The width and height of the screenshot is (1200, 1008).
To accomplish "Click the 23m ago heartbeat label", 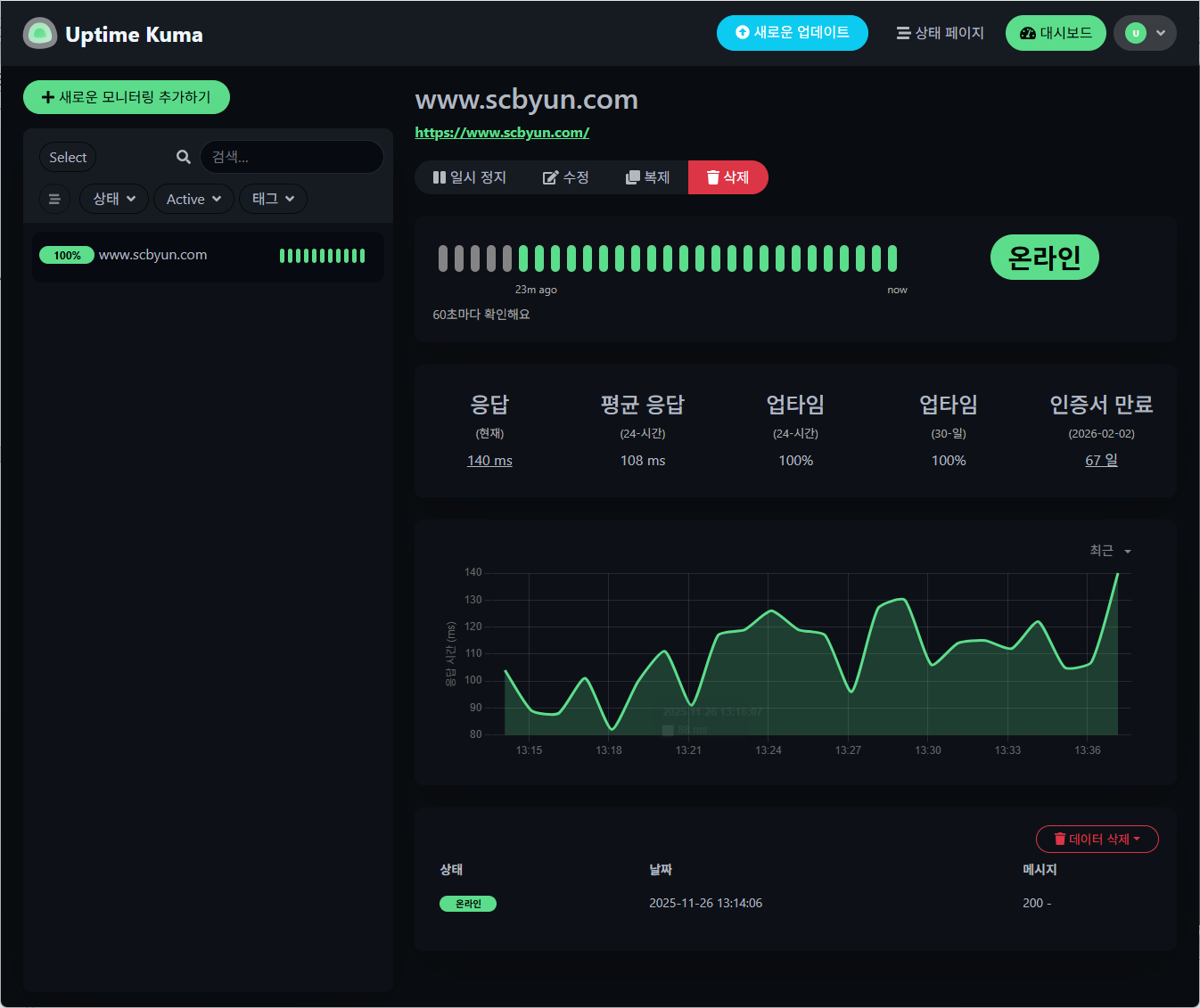I will pyautogui.click(x=536, y=290).
